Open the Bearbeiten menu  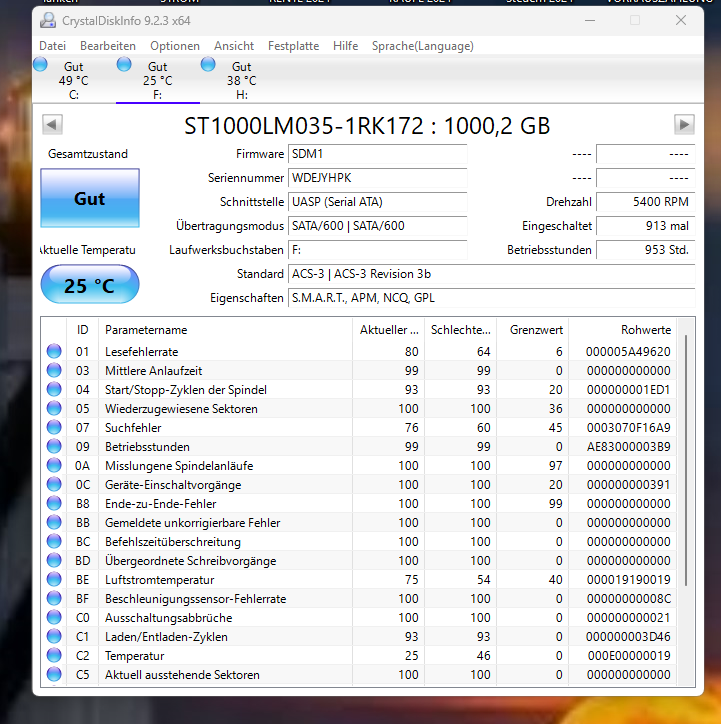pyautogui.click(x=108, y=46)
